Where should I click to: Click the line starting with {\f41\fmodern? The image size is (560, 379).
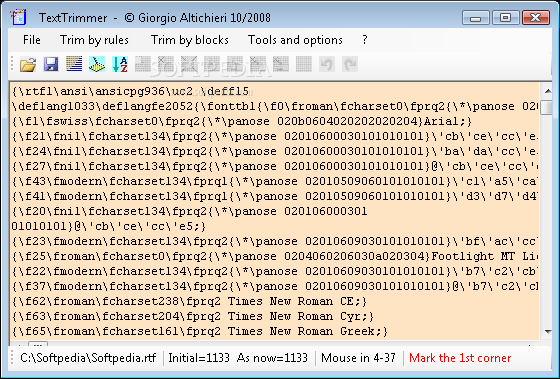(x=274, y=196)
